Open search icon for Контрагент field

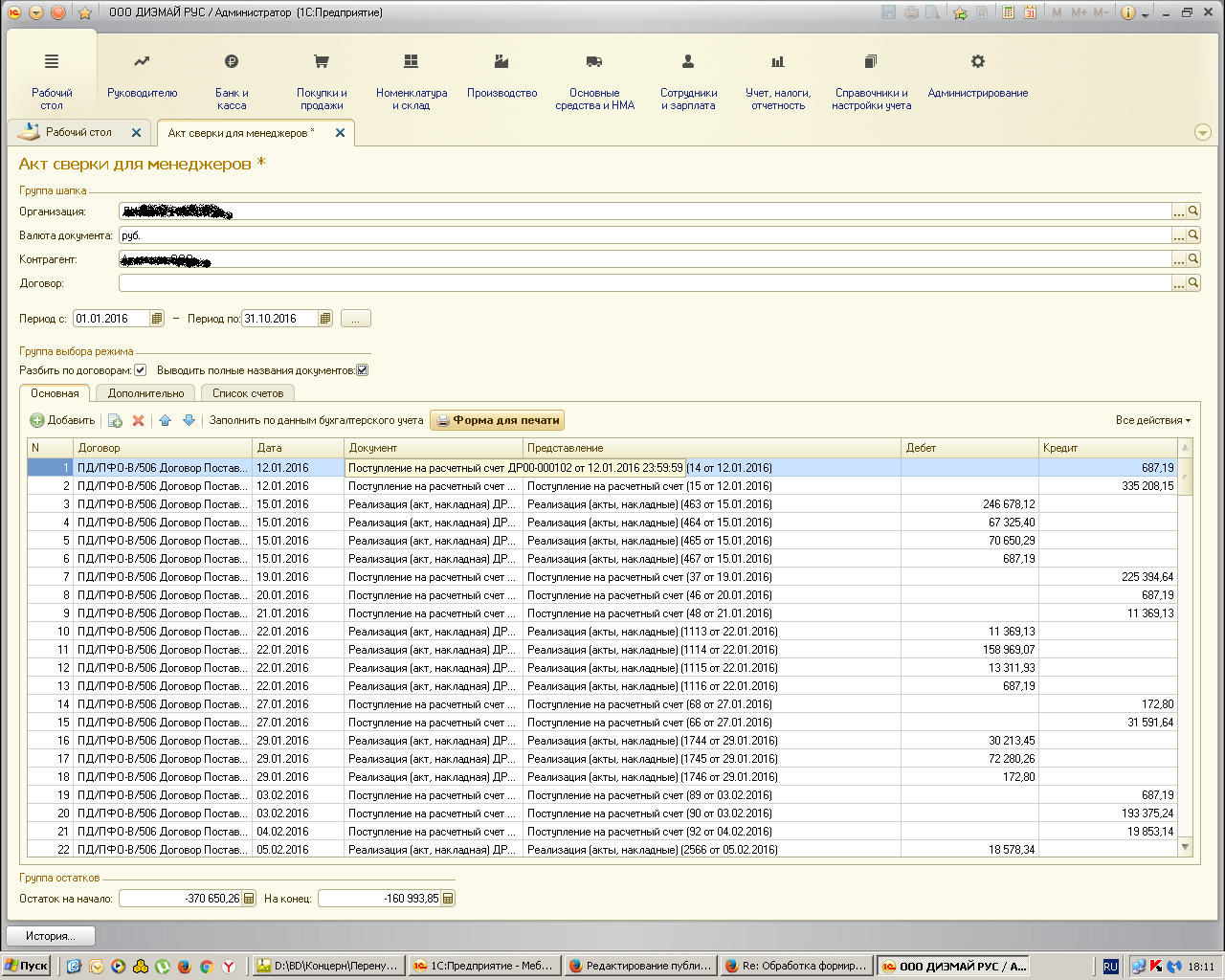[1193, 259]
